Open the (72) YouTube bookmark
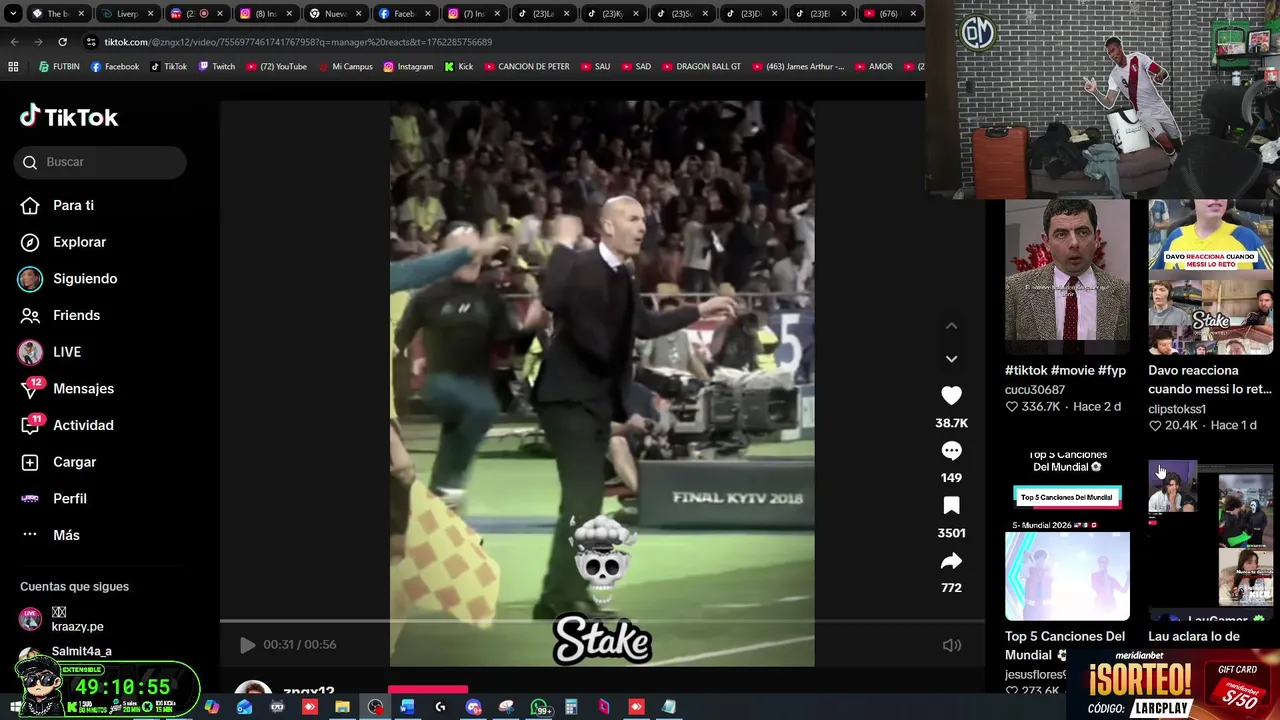This screenshot has width=1280, height=720. click(277, 67)
